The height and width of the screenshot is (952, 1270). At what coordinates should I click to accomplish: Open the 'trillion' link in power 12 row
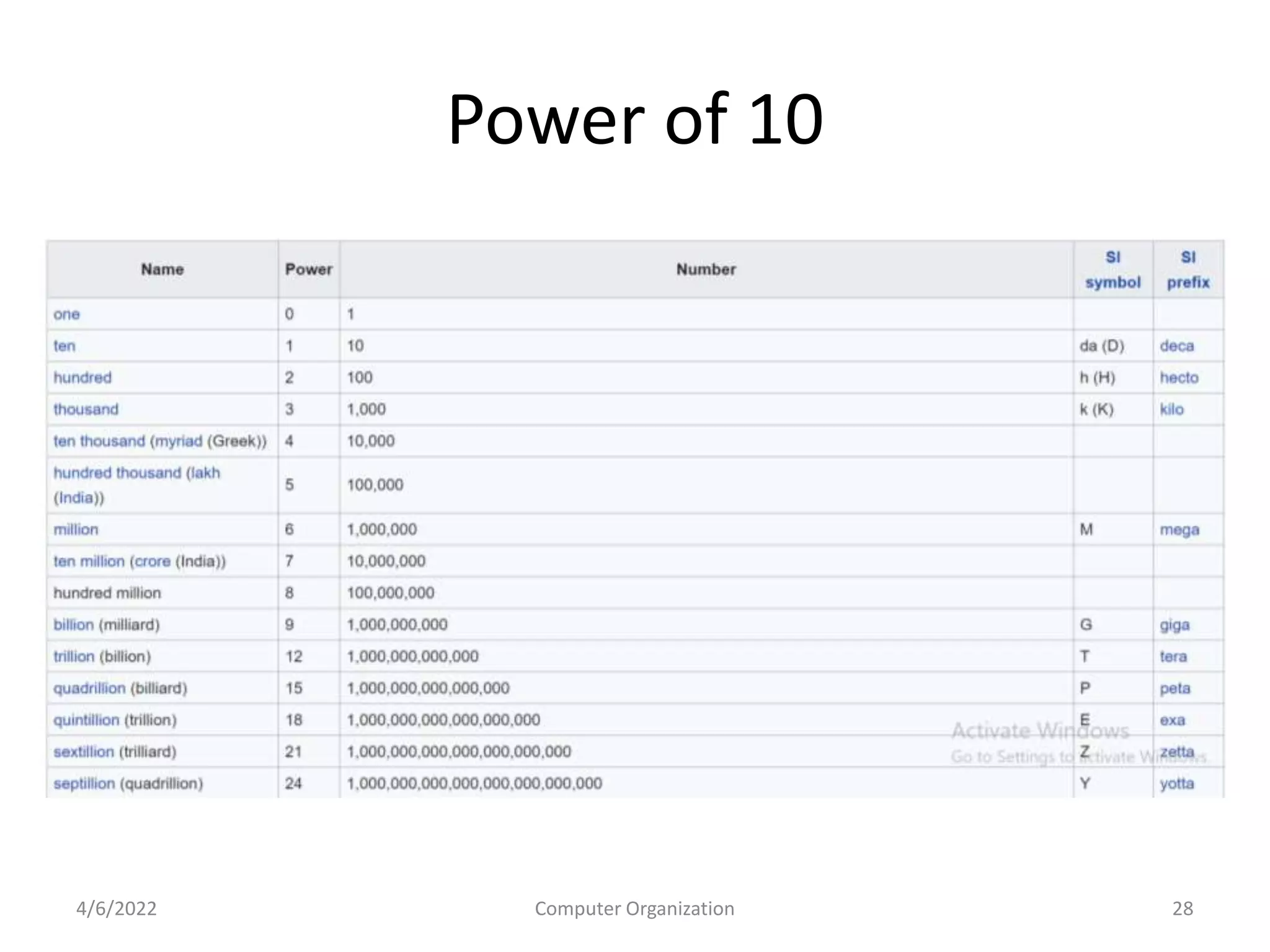point(74,656)
